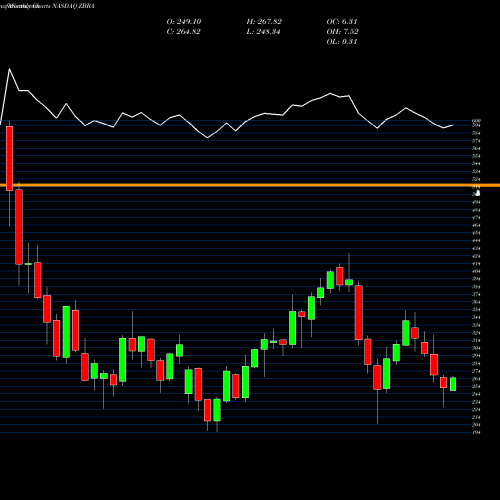Click the 'O: 249.10' open value
The width and height of the screenshot is (500, 500).
point(184,22)
